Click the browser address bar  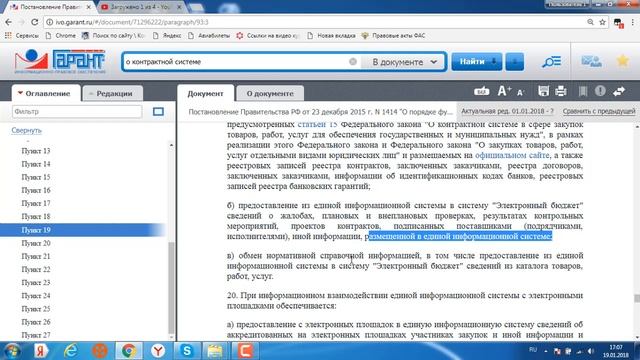pos(314,22)
